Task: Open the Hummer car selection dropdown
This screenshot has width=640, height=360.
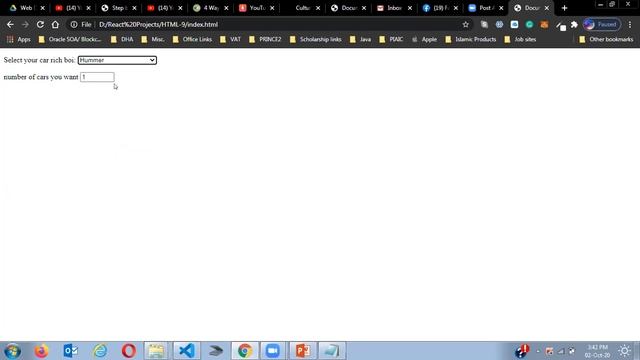Action: click(117, 60)
